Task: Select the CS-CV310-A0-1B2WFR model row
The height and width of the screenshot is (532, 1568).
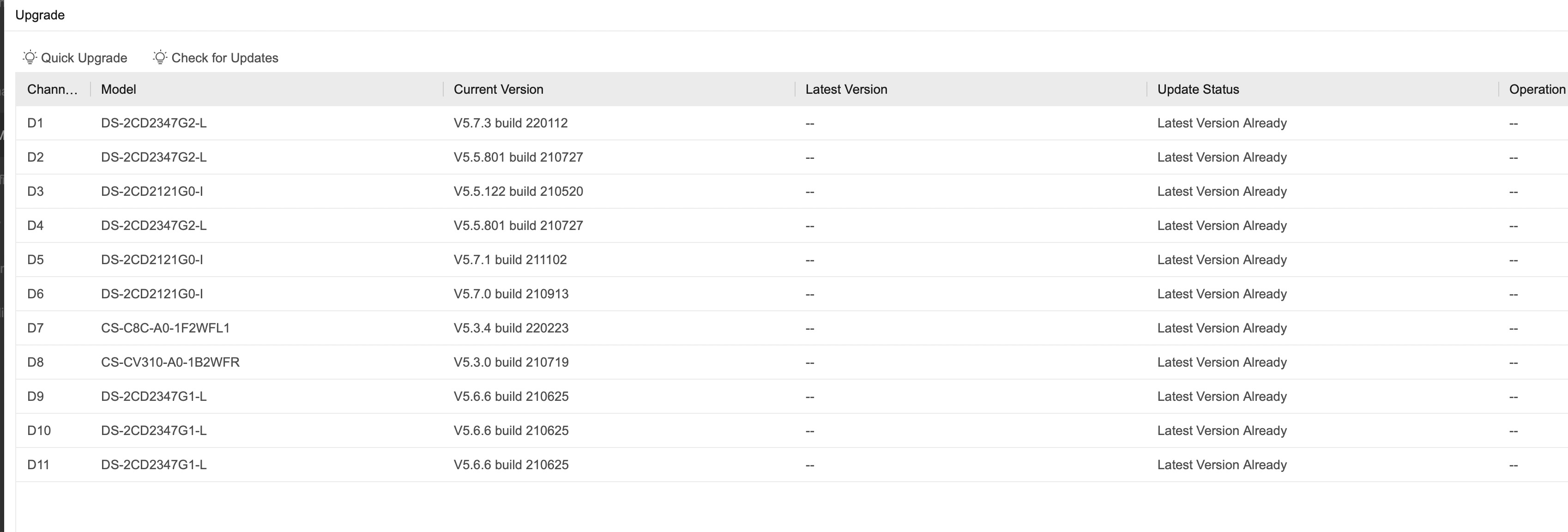Action: pos(170,362)
